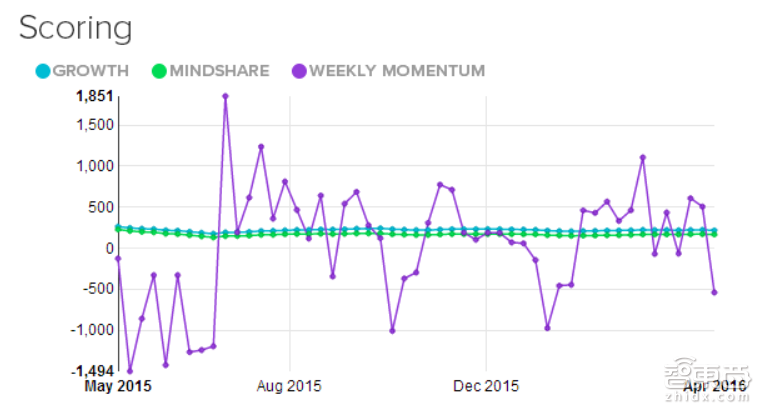Click the last purple data point at far right
This screenshot has height=415, width=767.
714,292
